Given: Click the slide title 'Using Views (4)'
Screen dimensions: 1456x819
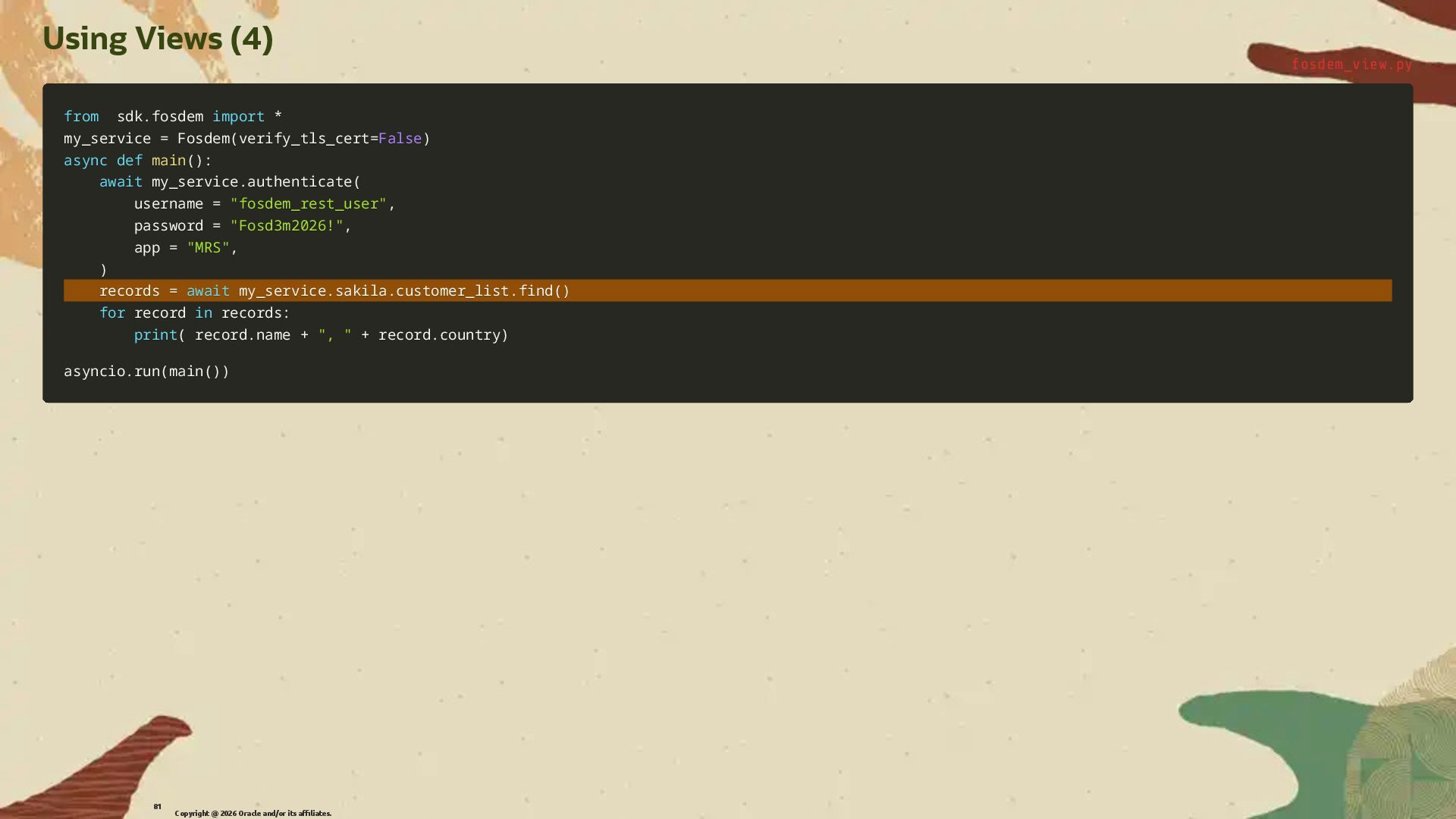Looking at the screenshot, I should click(158, 39).
